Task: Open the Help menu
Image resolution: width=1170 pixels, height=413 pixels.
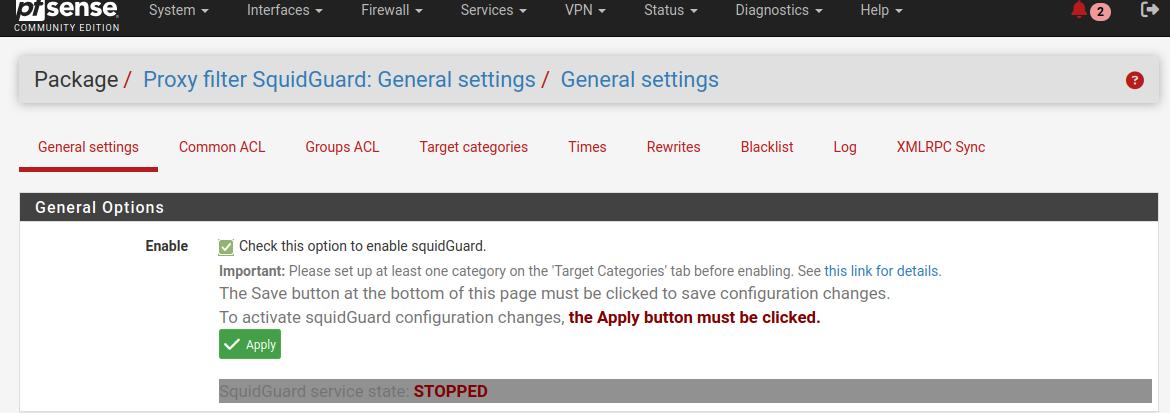Action: click(881, 10)
